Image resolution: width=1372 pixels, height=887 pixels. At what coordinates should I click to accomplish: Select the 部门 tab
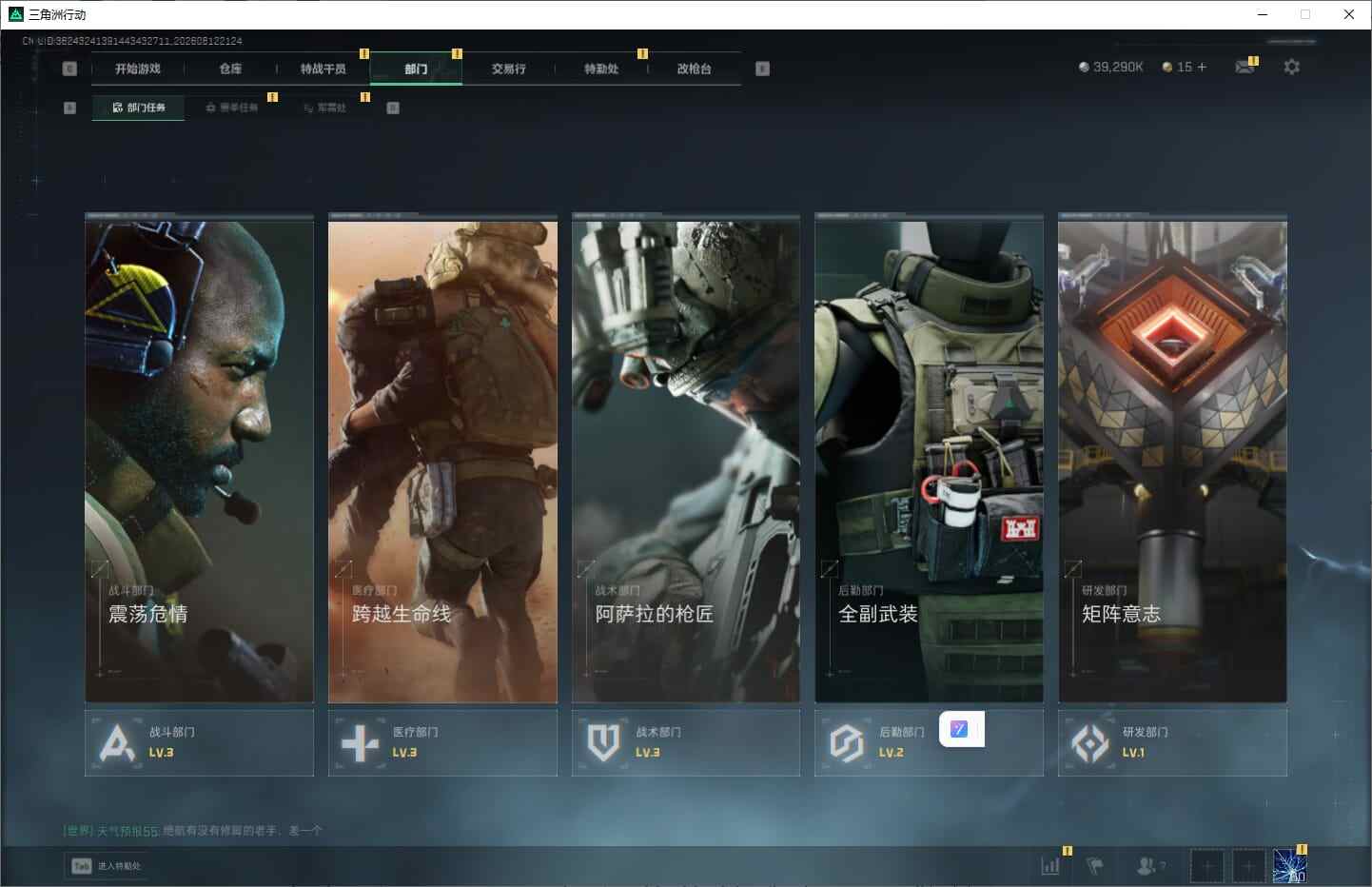pos(416,69)
